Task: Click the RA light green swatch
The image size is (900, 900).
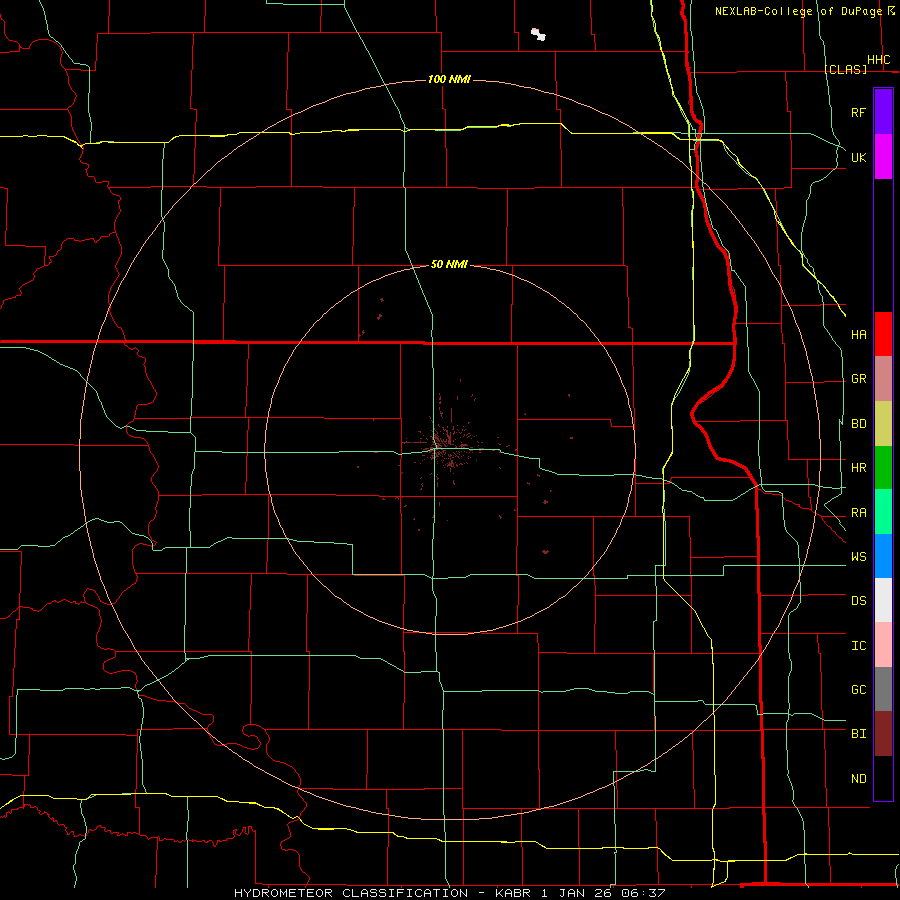Action: pyautogui.click(x=883, y=512)
